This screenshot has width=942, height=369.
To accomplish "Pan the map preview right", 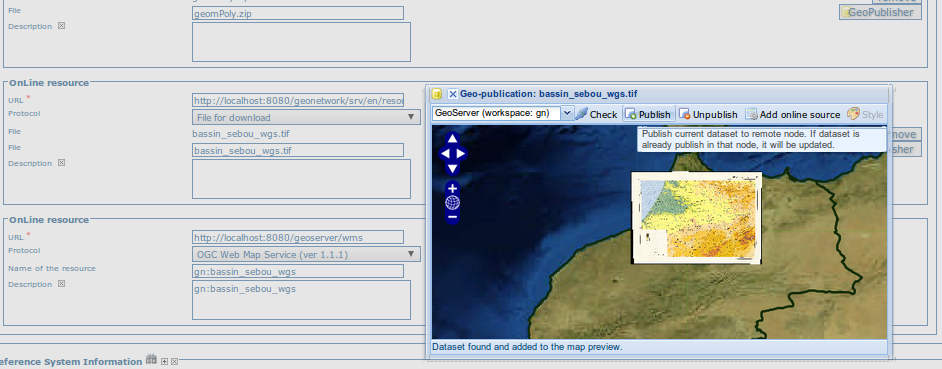I will click(x=460, y=154).
